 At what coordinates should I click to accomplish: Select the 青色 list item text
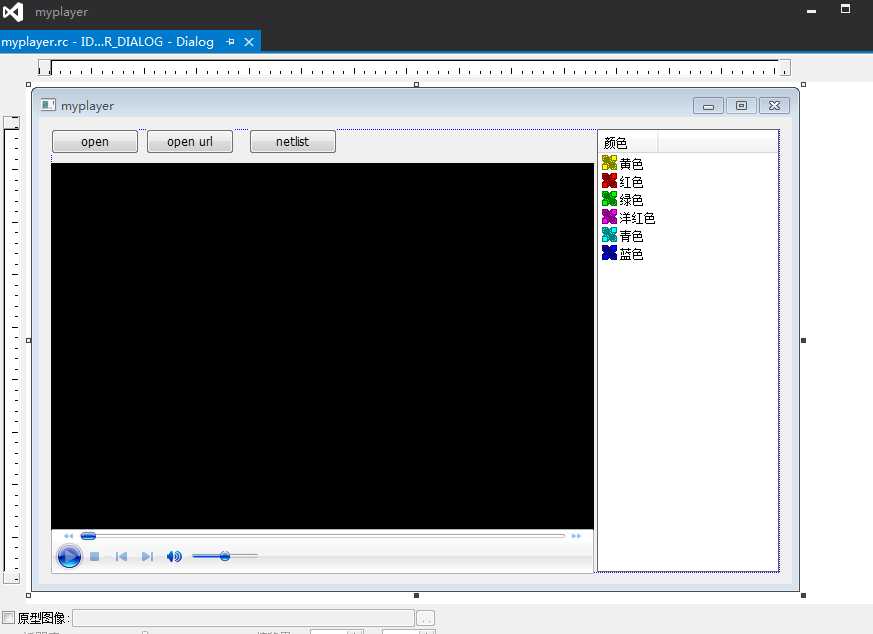pos(631,236)
